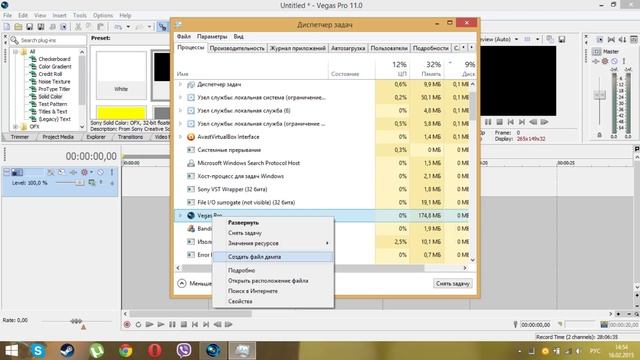Click the Снять задачу button
The height and width of the screenshot is (360, 640).
coord(453,283)
